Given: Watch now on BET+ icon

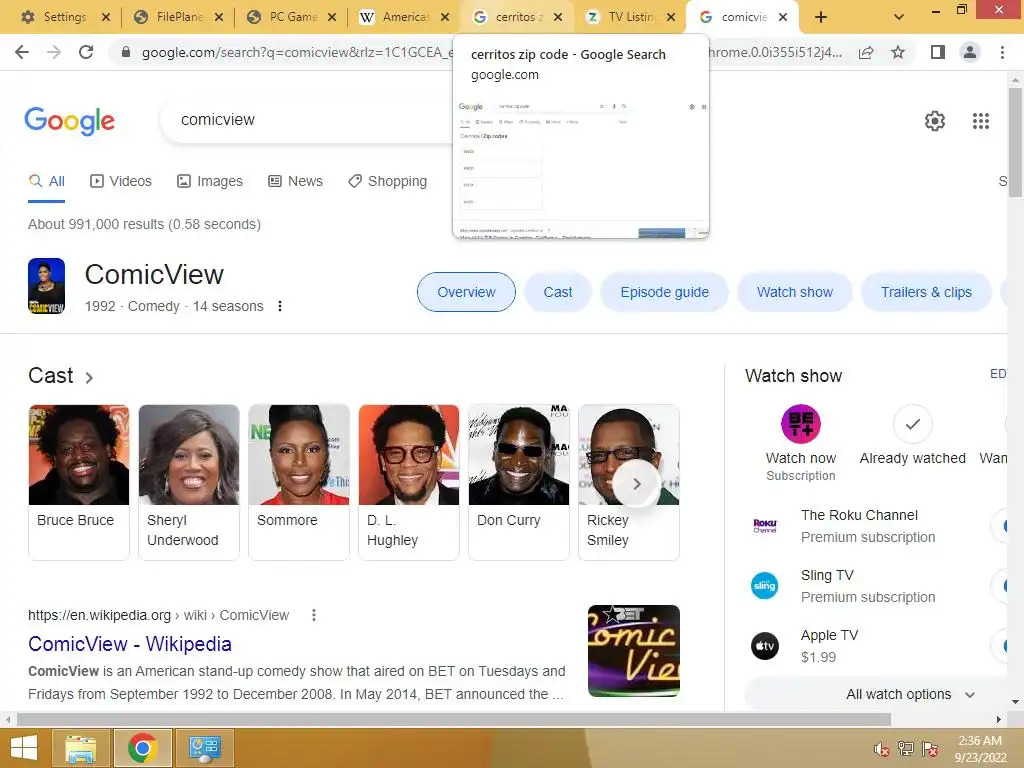Looking at the screenshot, I should pyautogui.click(x=801, y=424).
